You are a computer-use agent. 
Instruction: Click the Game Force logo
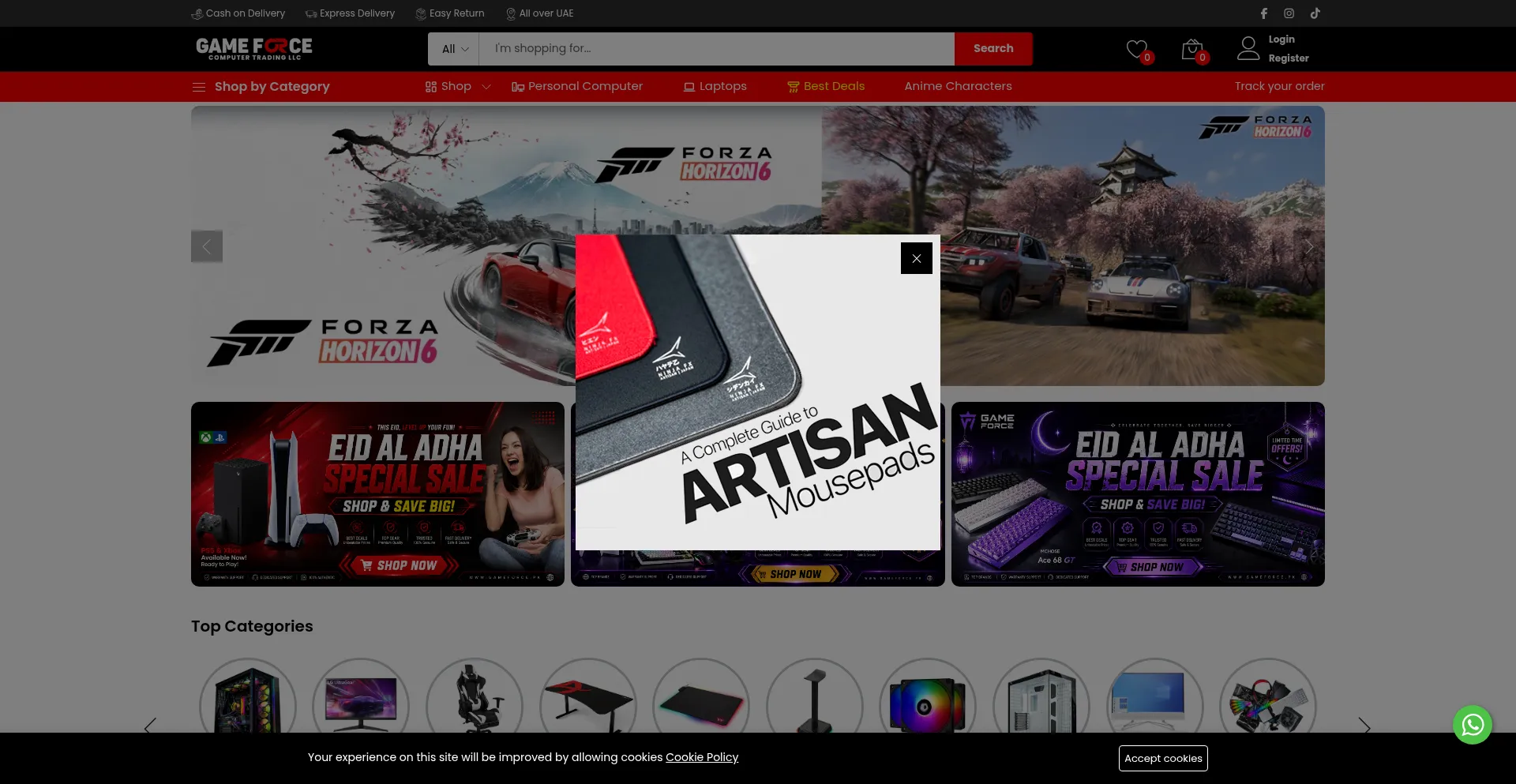coord(254,49)
